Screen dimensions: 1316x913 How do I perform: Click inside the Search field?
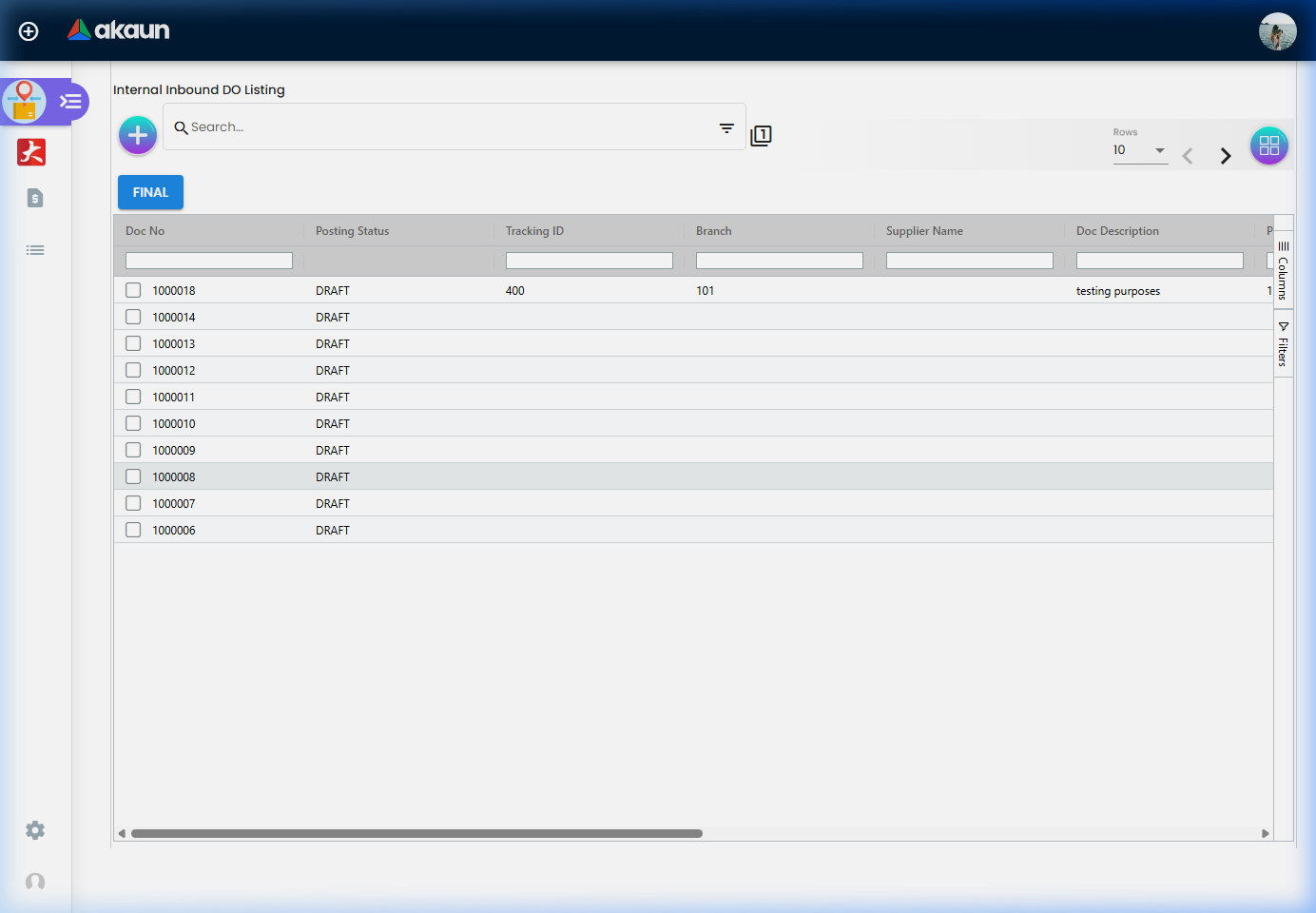pos(380,126)
